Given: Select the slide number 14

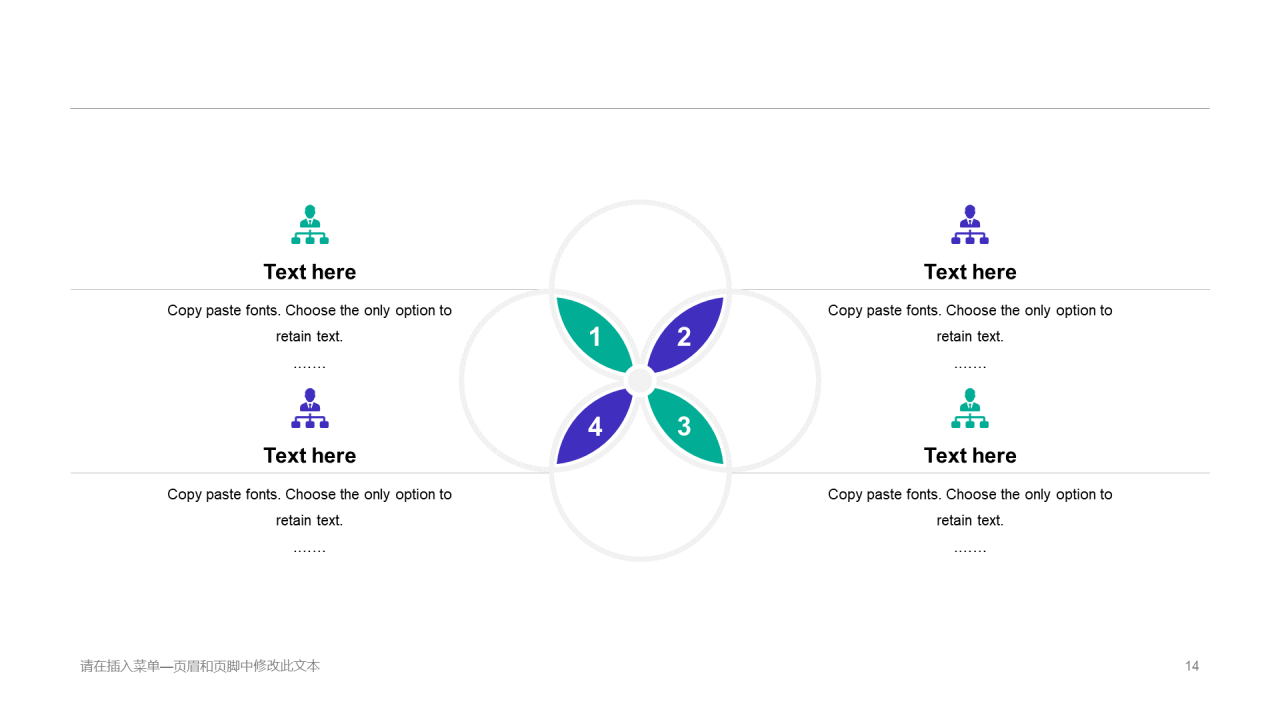Looking at the screenshot, I should pos(1192,666).
